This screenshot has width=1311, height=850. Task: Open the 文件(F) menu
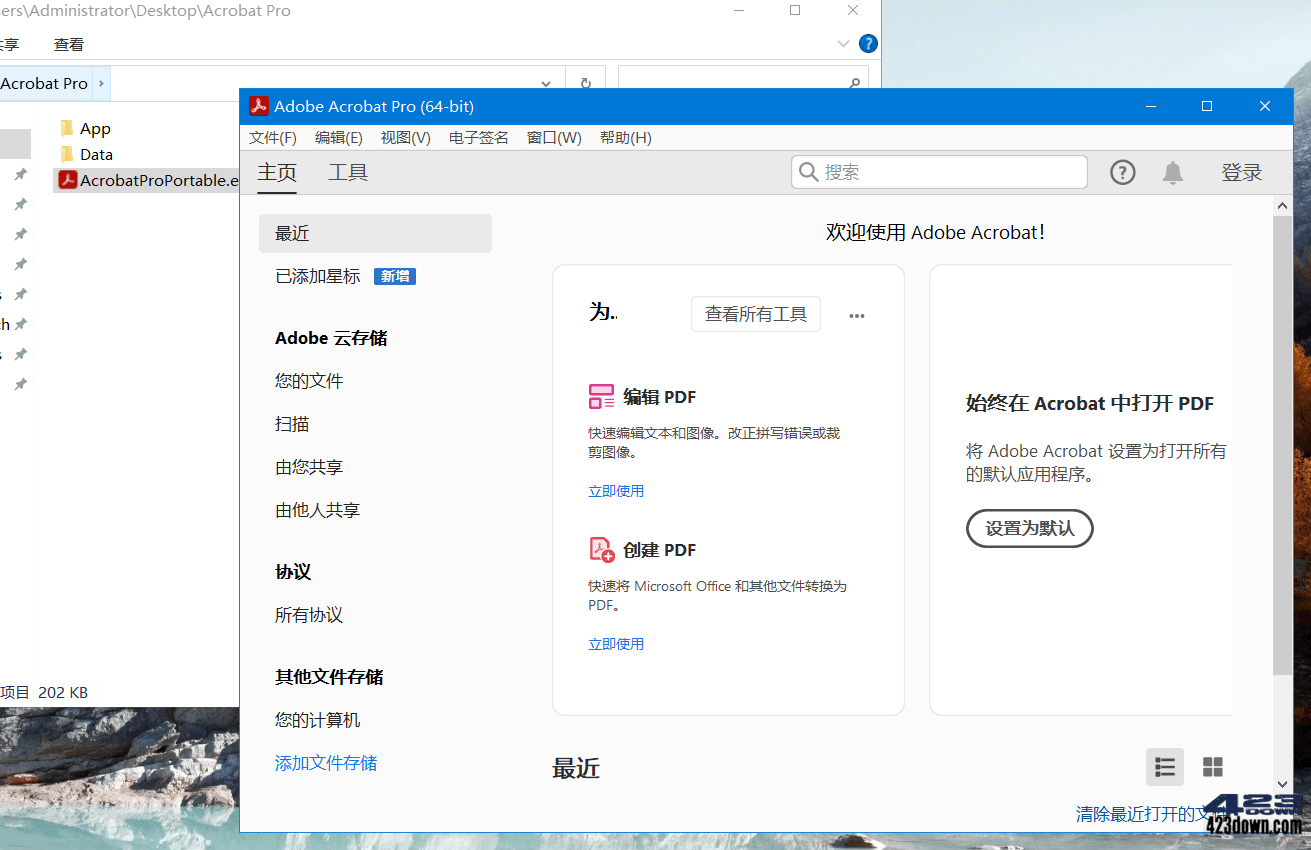[272, 137]
